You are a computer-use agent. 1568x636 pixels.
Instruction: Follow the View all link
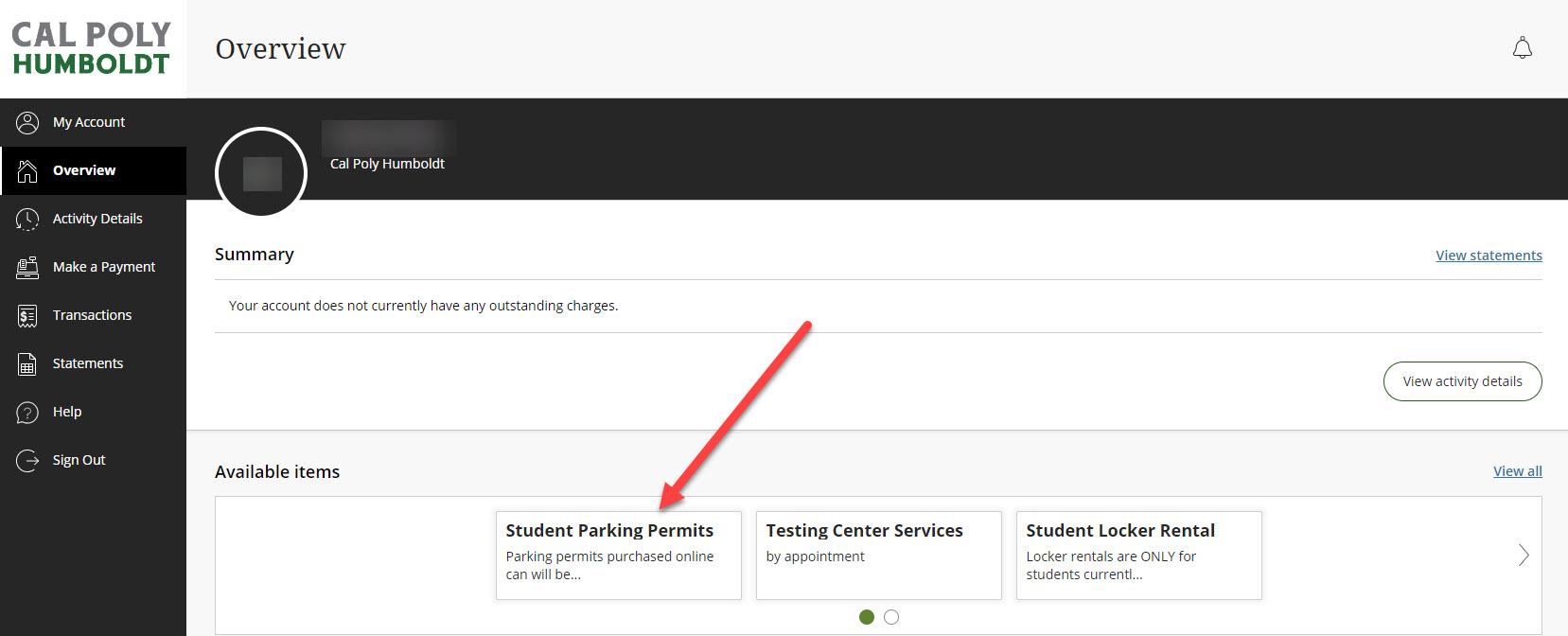click(1517, 471)
